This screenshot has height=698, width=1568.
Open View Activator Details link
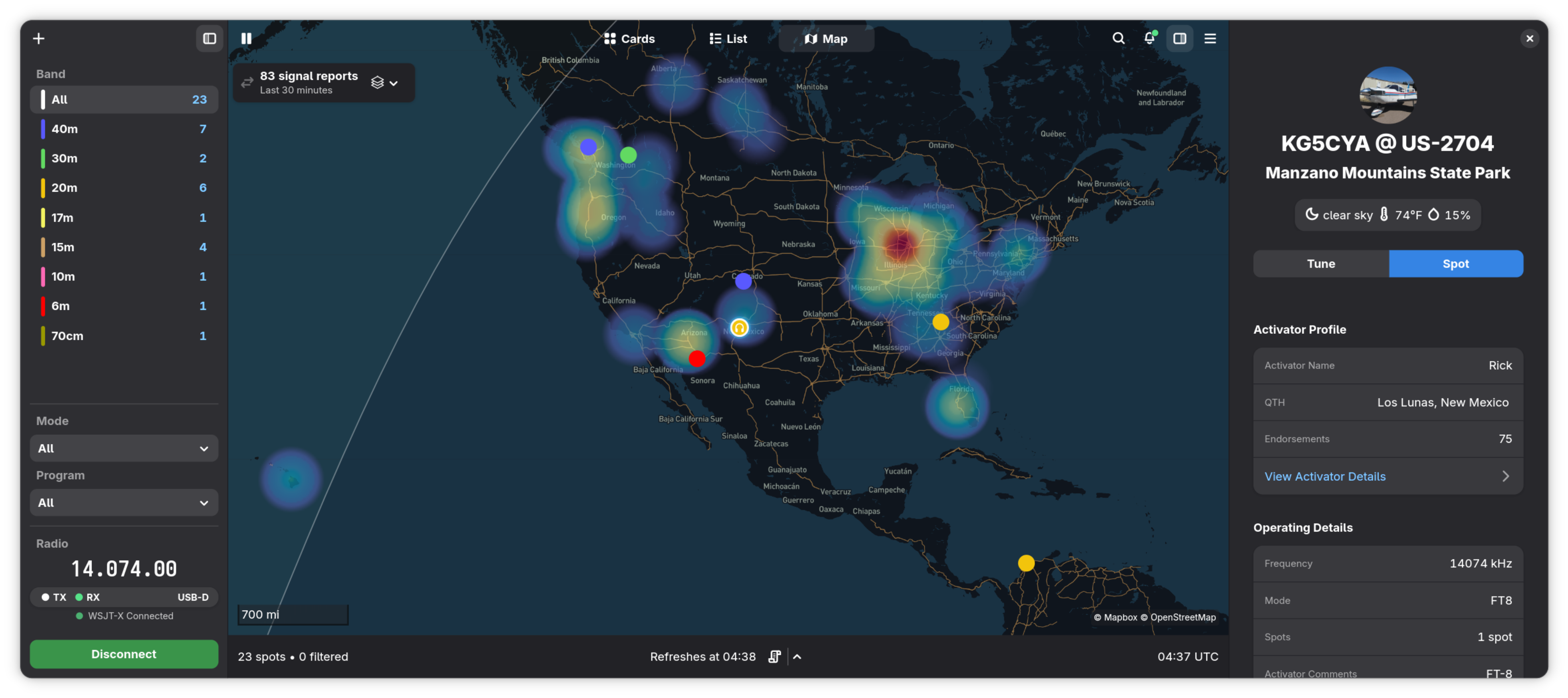click(x=1388, y=477)
